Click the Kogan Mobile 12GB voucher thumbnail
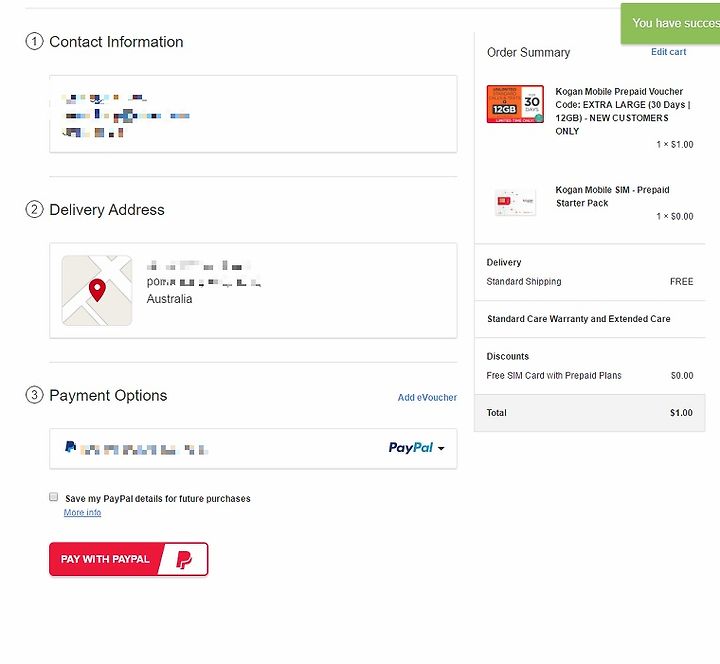The width and height of the screenshot is (720, 664). 515,104
